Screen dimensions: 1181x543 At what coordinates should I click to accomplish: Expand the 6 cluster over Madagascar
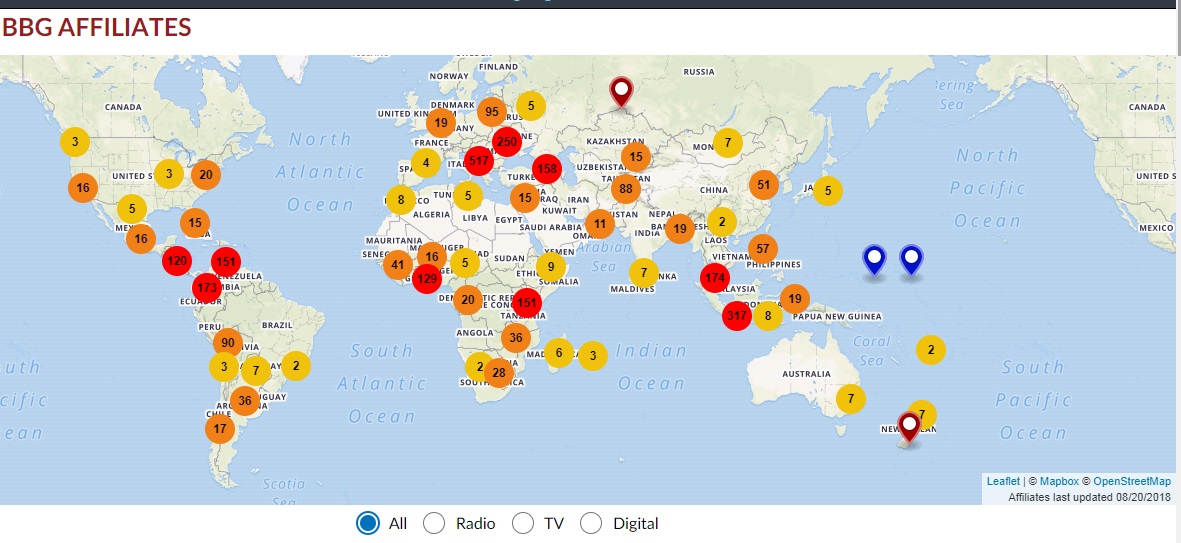[x=558, y=352]
